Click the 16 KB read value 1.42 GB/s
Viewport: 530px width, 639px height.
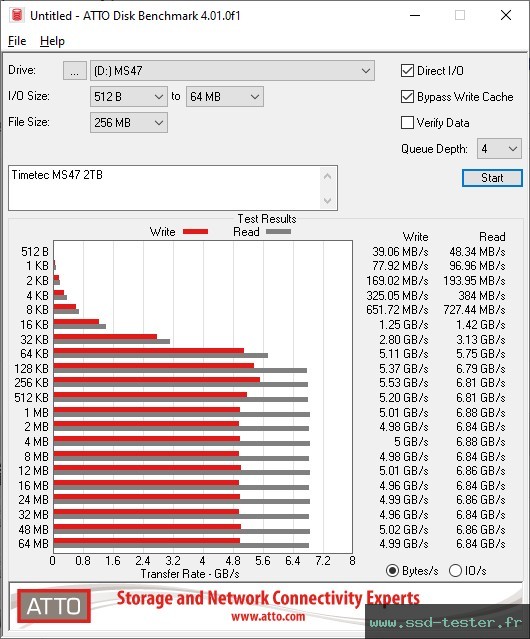click(481, 324)
